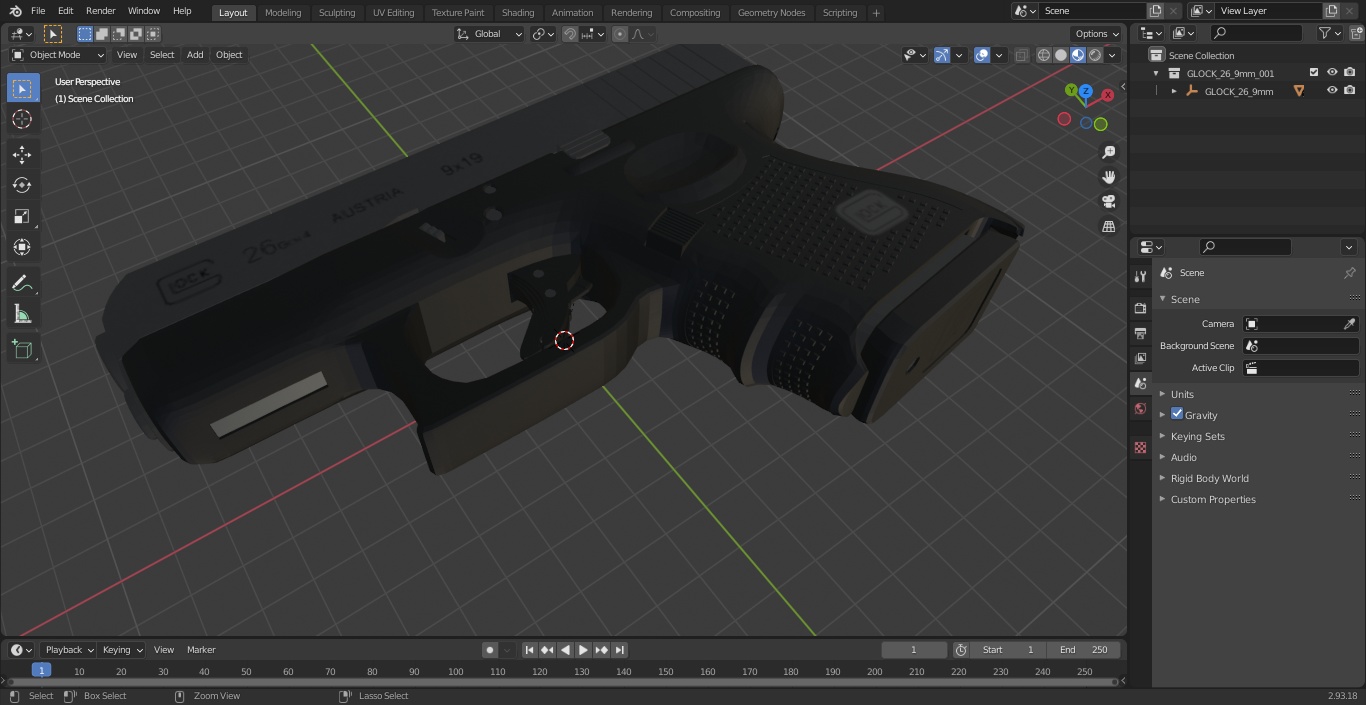Screen dimensions: 1366x705
Task: Select the Transform tool
Action: pos(22,247)
